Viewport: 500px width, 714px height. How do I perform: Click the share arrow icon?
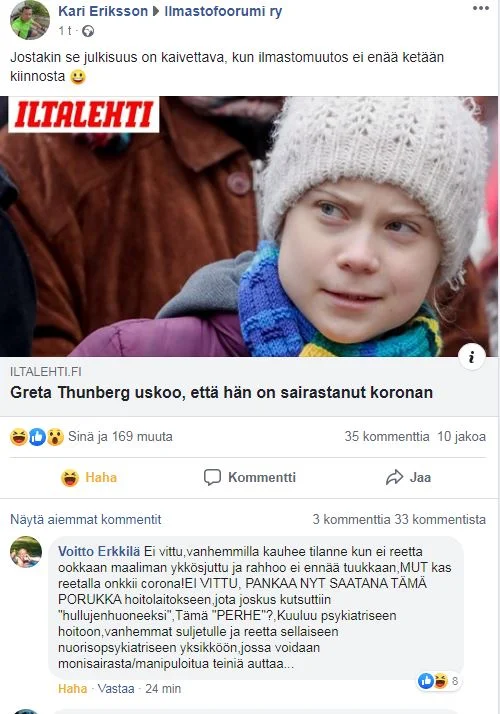394,477
